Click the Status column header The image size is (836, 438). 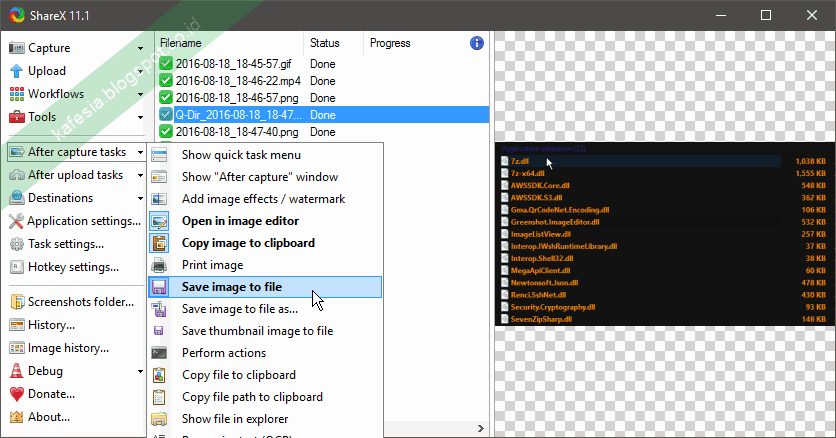pos(334,43)
